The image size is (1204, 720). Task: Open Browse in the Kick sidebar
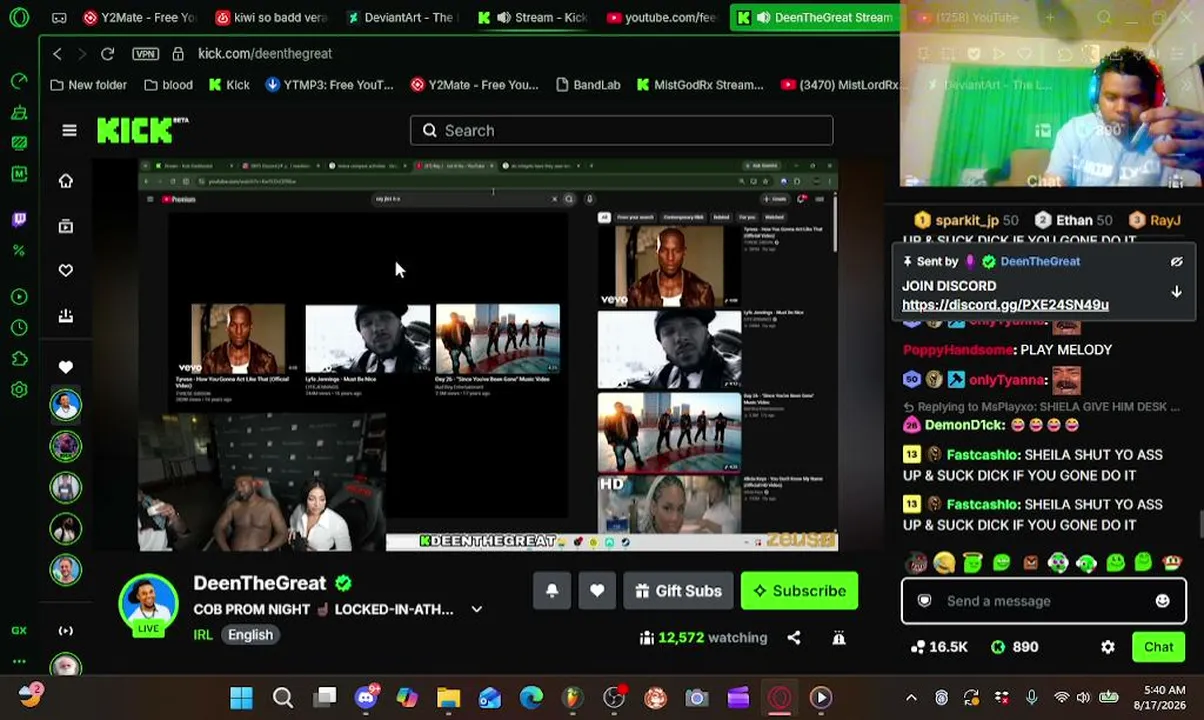[x=66, y=226]
